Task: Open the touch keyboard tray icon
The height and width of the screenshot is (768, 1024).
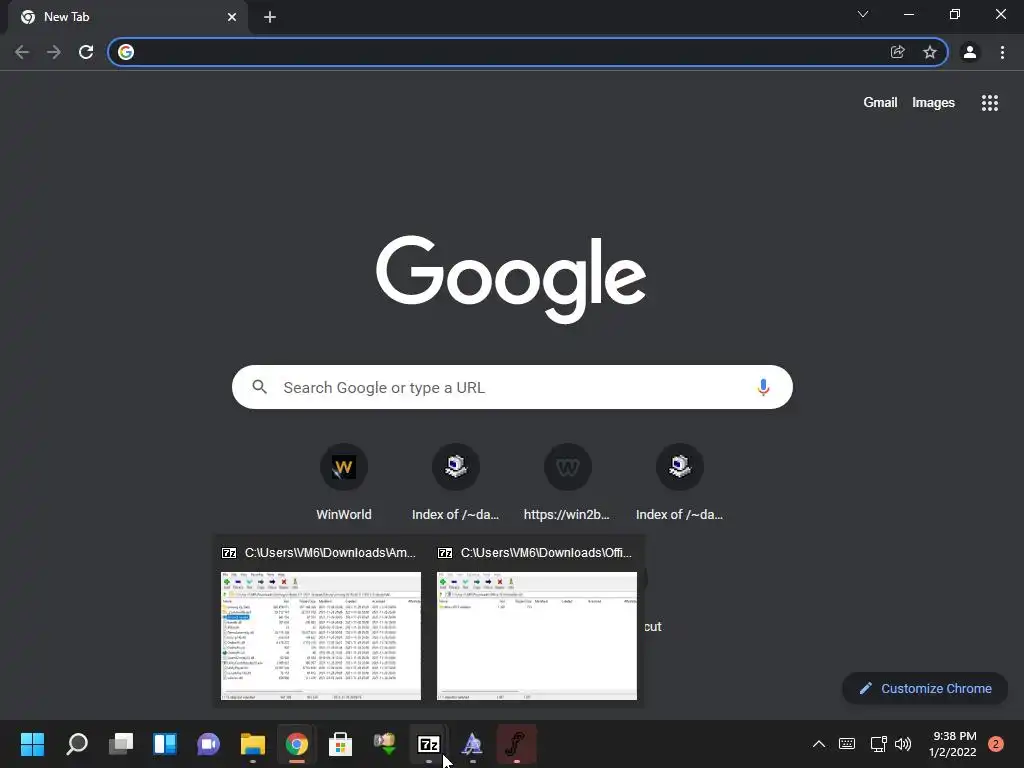Action: [x=847, y=744]
